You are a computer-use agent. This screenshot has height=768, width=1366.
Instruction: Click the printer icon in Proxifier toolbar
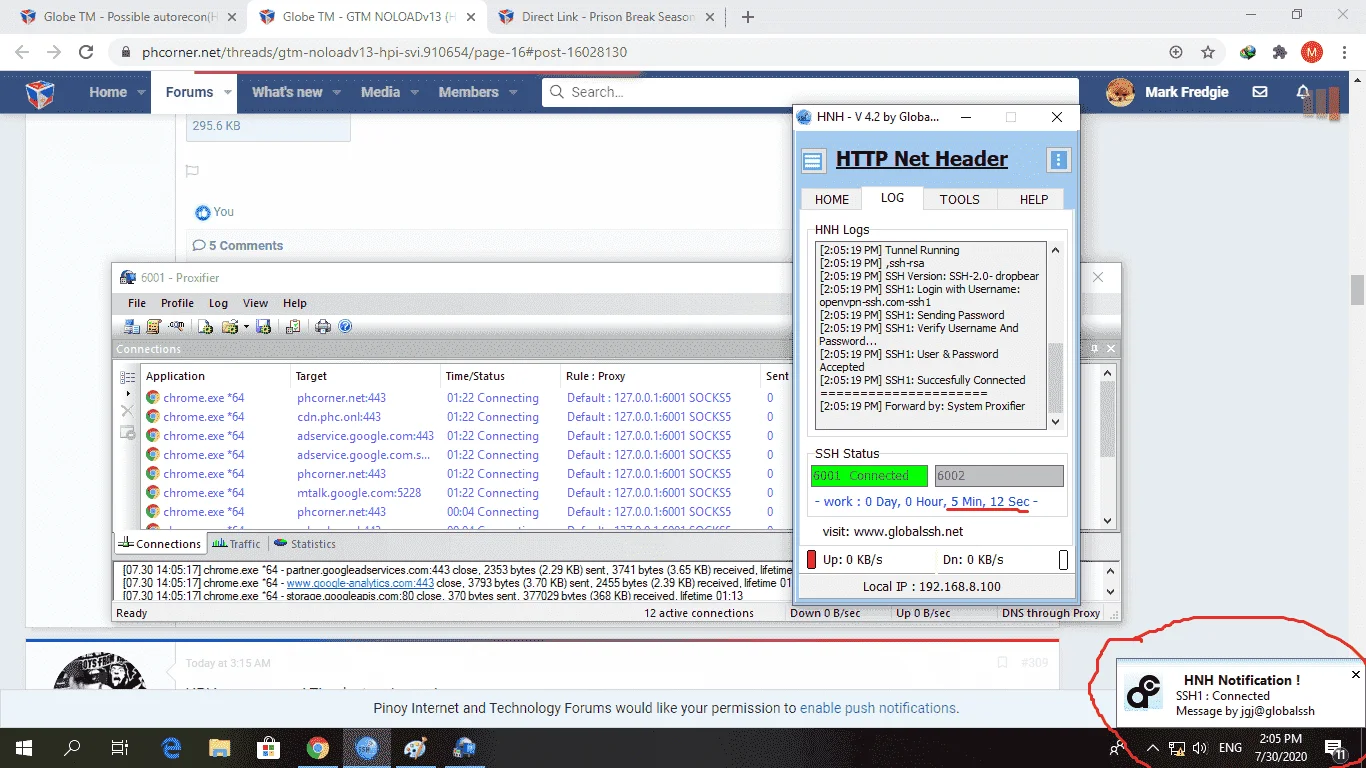(x=323, y=326)
